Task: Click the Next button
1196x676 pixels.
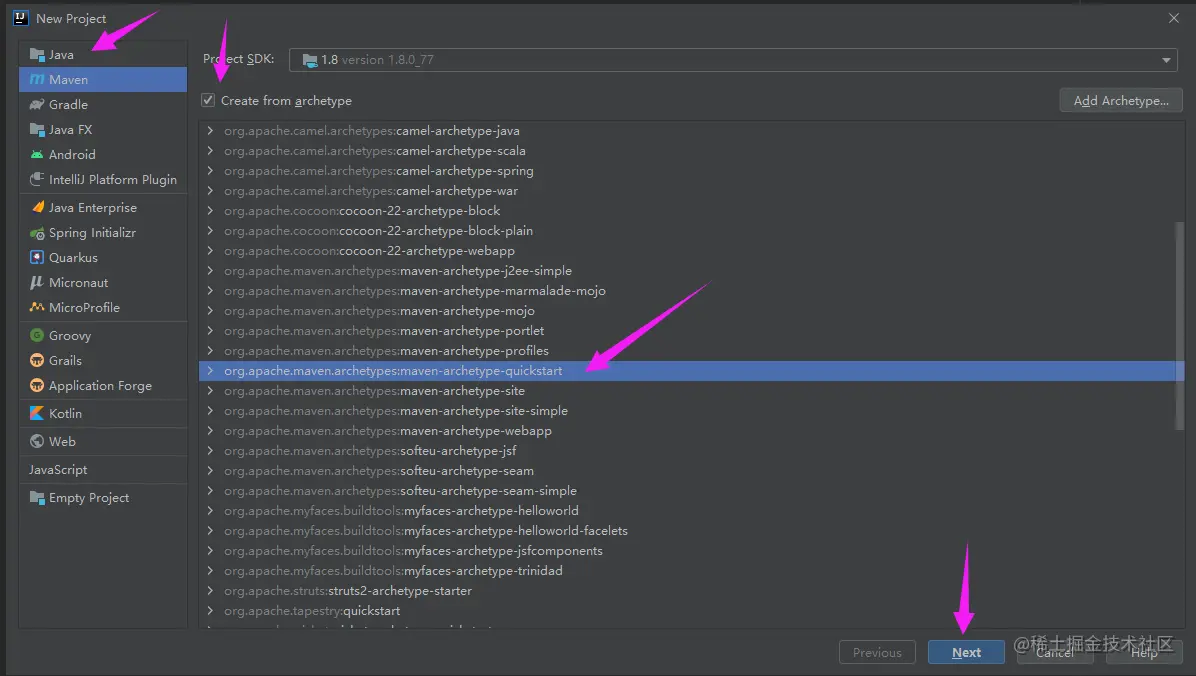Action: [x=966, y=652]
